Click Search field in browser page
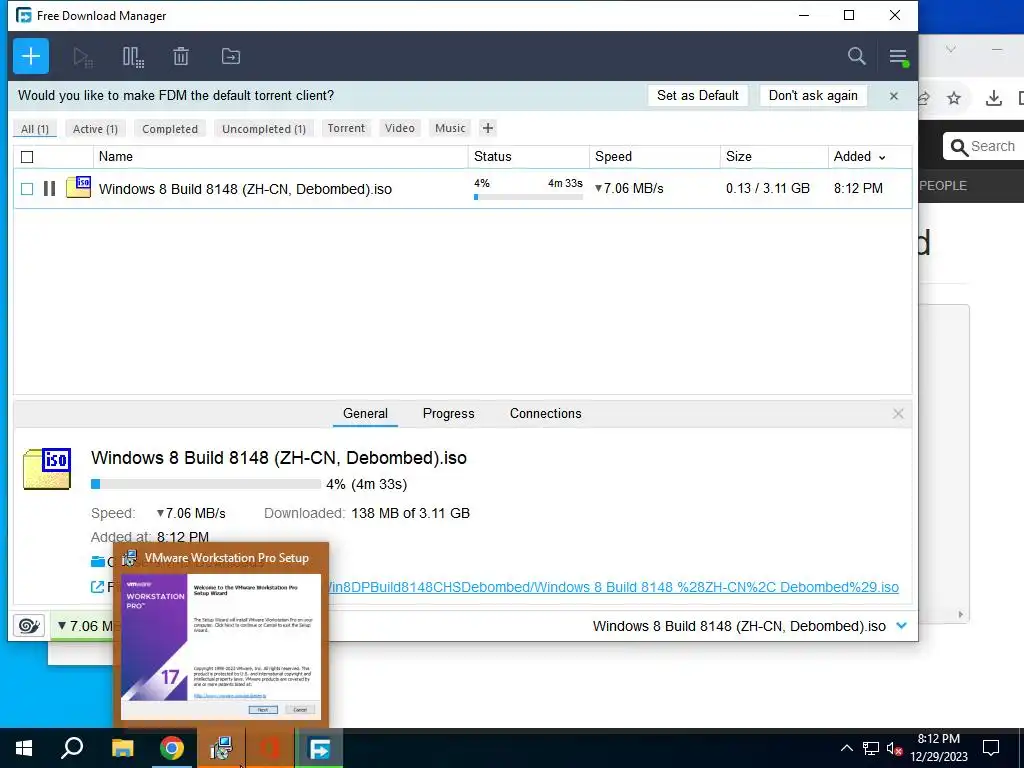The height and width of the screenshot is (768, 1024). [x=983, y=146]
